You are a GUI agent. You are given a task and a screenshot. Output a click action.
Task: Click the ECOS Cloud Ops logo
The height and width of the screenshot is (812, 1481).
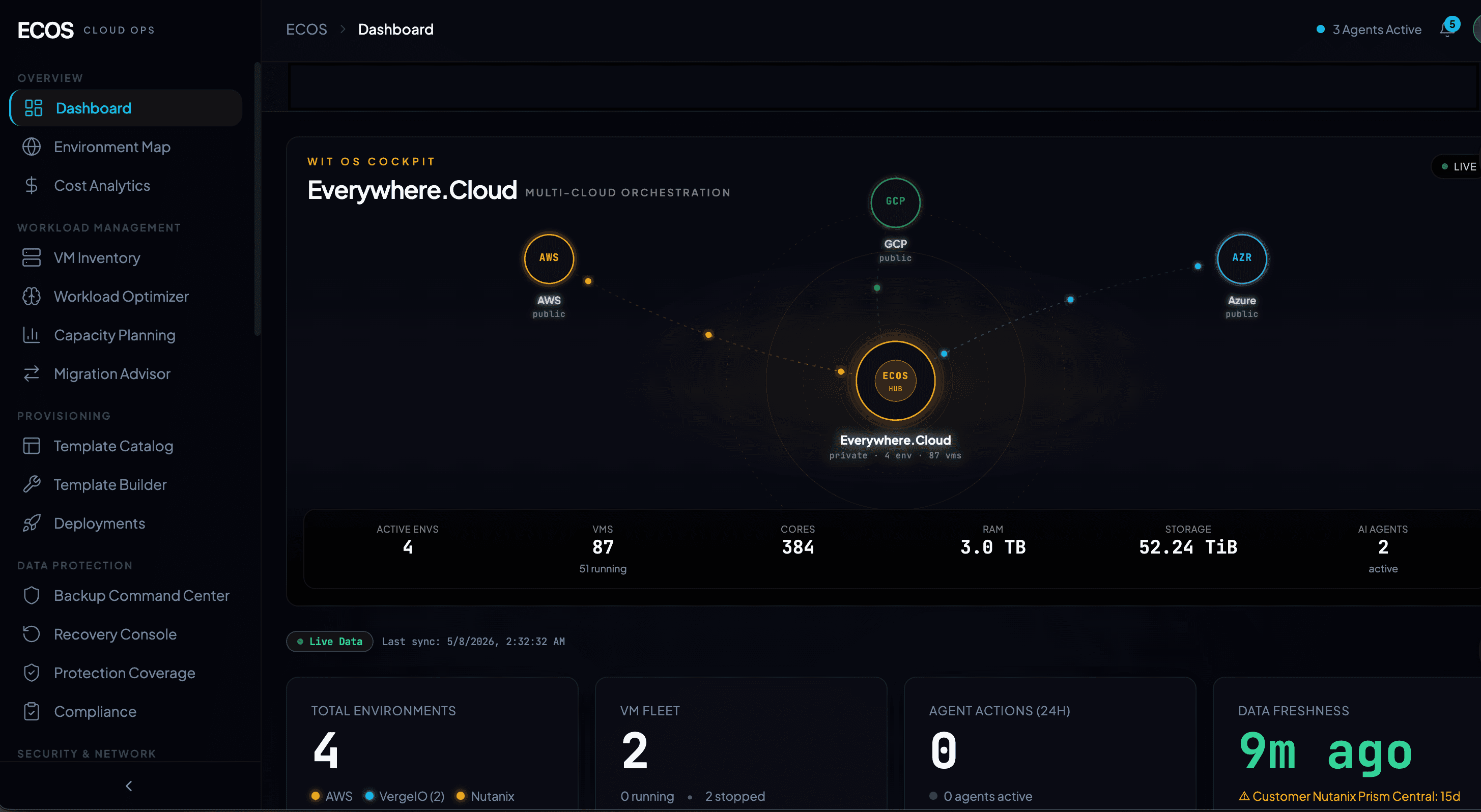point(86,30)
